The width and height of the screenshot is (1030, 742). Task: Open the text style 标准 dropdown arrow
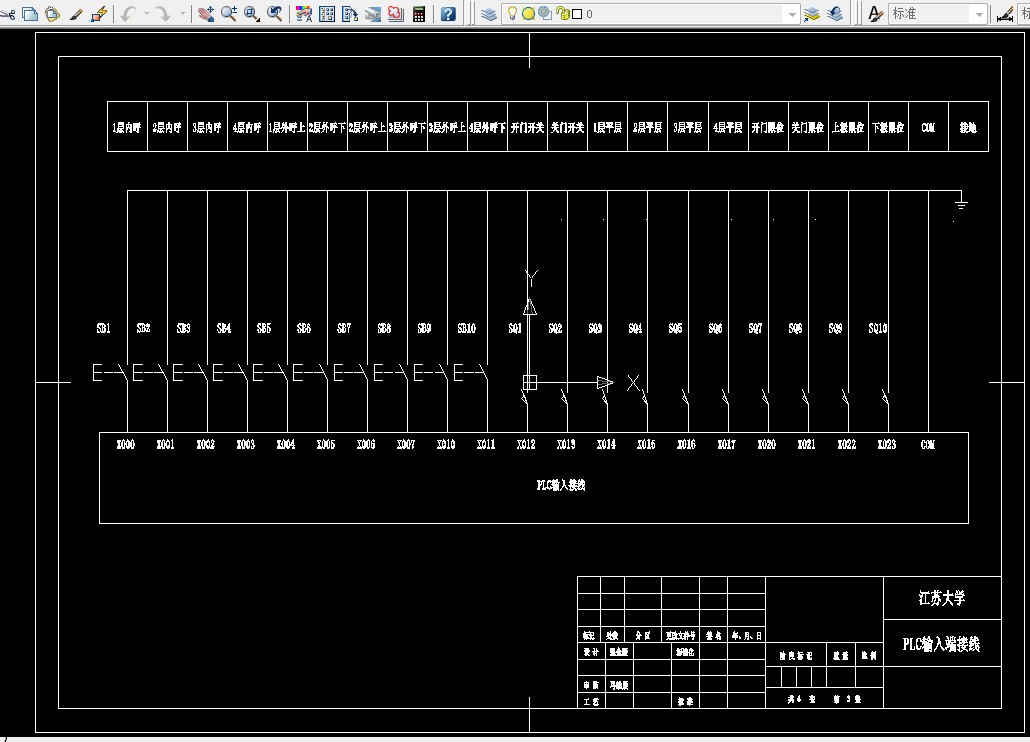click(979, 14)
